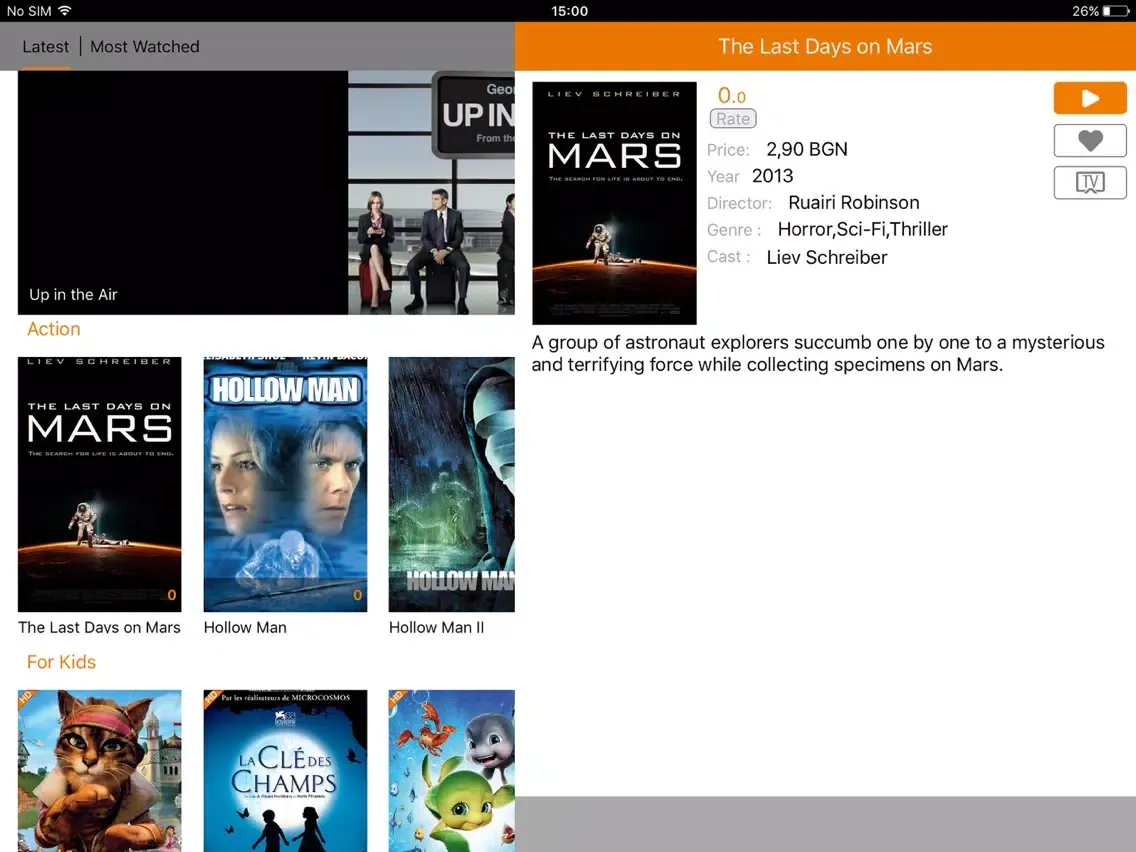
Task: Tap the Action category heading
Action: tap(54, 329)
